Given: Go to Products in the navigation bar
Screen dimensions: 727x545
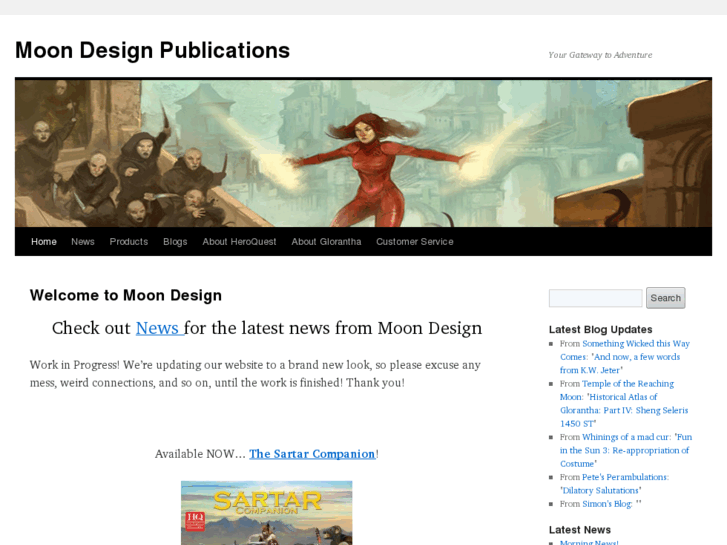Looking at the screenshot, I should click(128, 242).
